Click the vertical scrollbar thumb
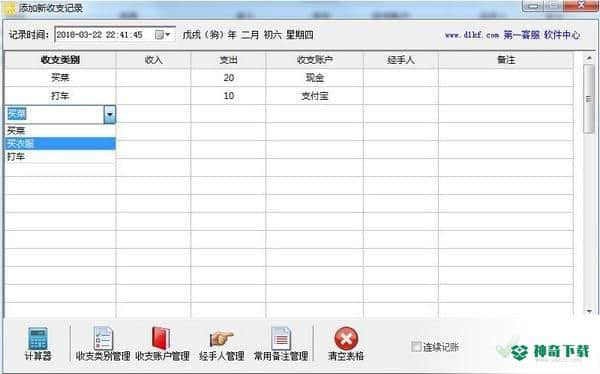This screenshot has height=374, width=600. point(589,99)
